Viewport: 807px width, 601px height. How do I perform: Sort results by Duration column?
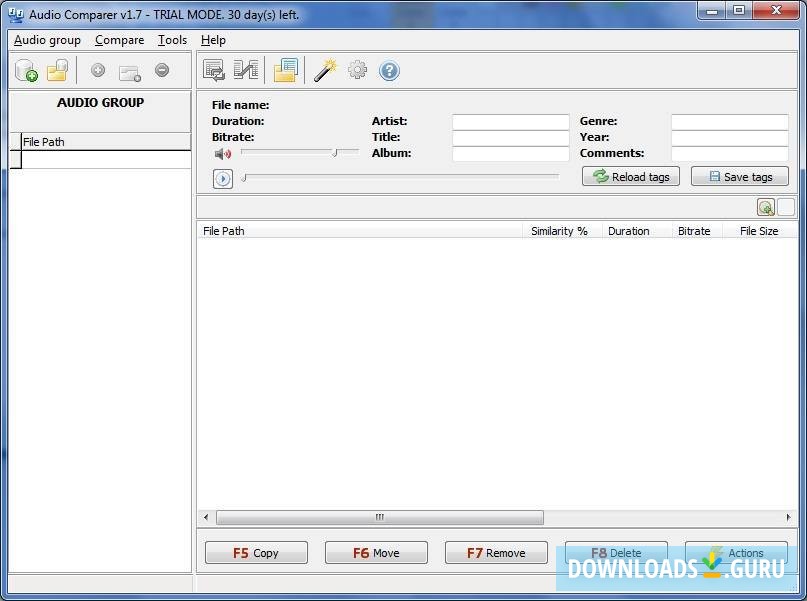coord(637,231)
